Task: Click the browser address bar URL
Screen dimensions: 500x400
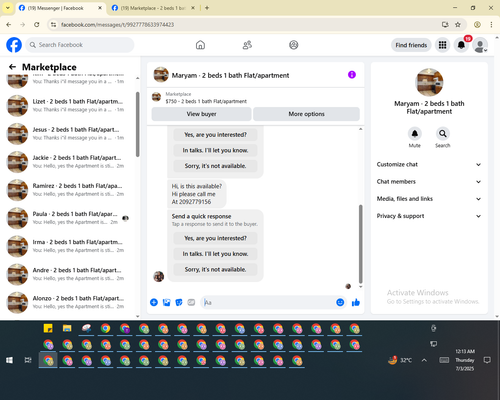Action: click(x=117, y=25)
